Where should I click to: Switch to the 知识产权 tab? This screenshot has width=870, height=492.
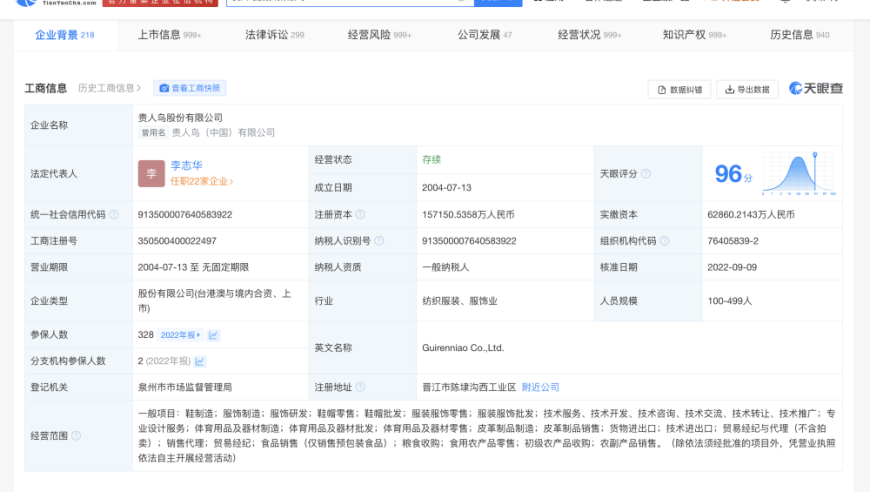694,35
